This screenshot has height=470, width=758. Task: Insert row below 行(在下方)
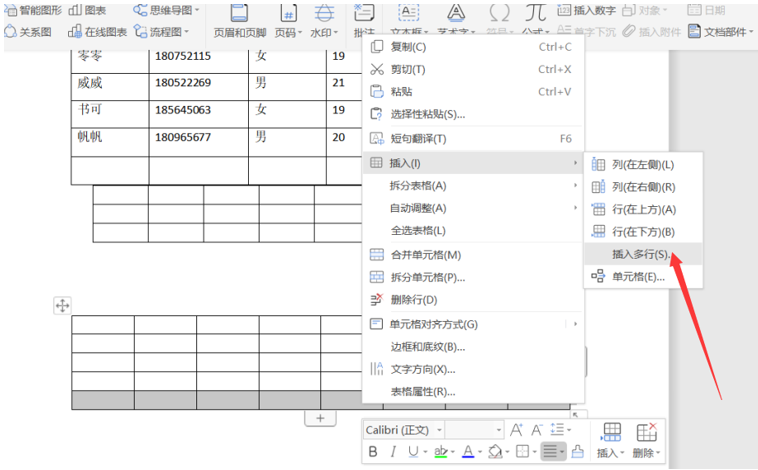point(643,232)
